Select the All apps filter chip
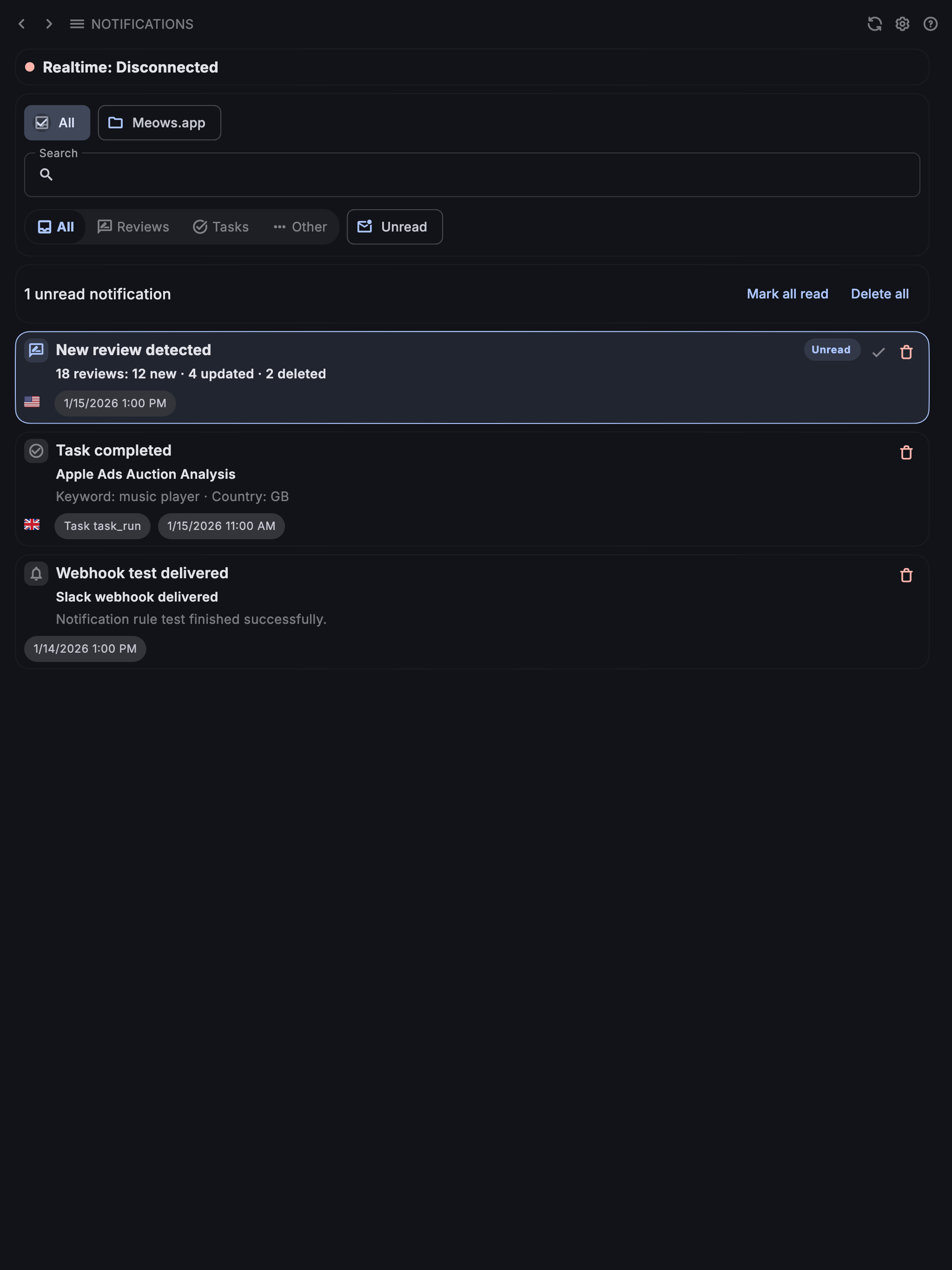952x1270 pixels. (57, 123)
